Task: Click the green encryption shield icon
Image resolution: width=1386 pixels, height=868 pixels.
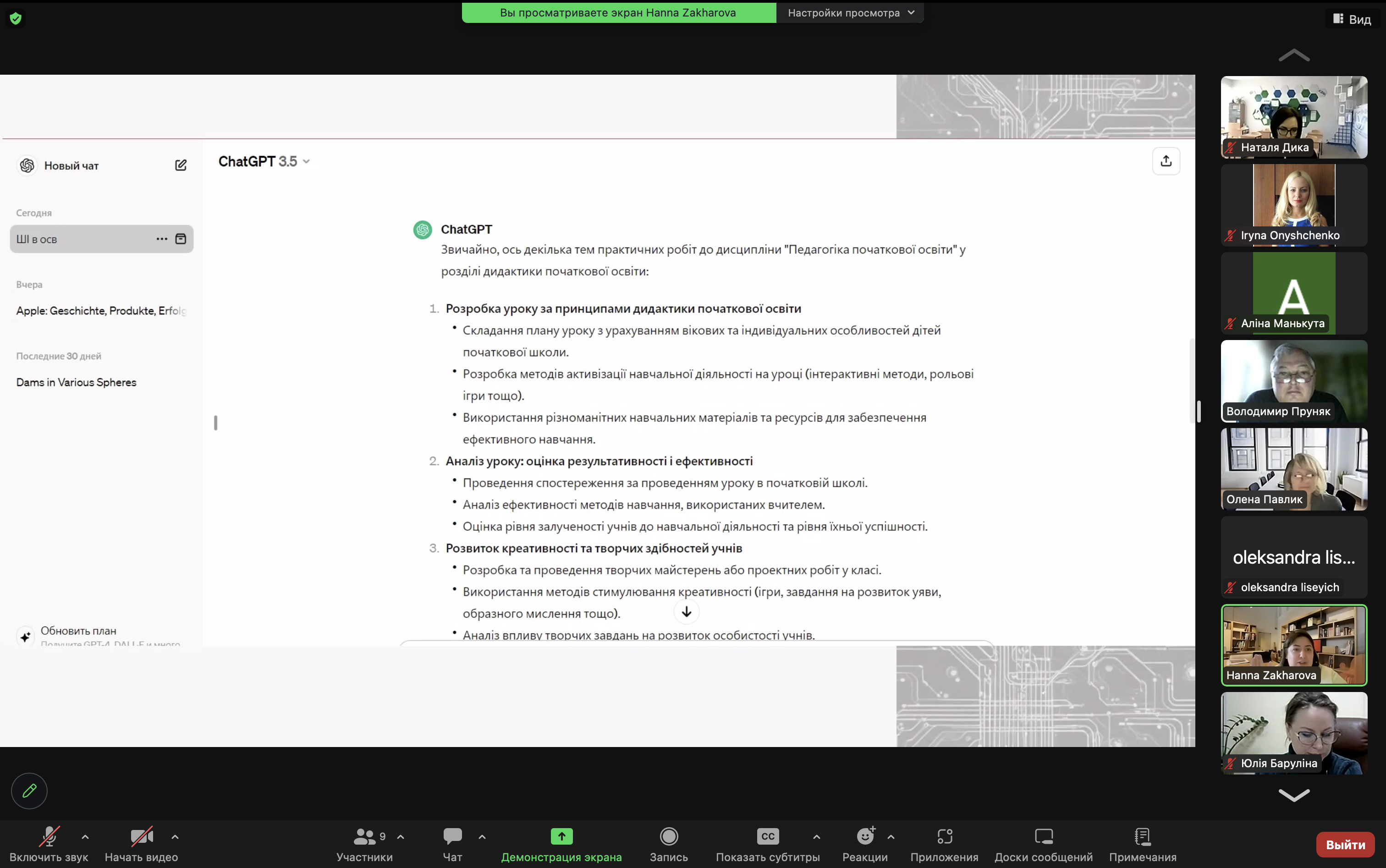Action: click(16, 18)
